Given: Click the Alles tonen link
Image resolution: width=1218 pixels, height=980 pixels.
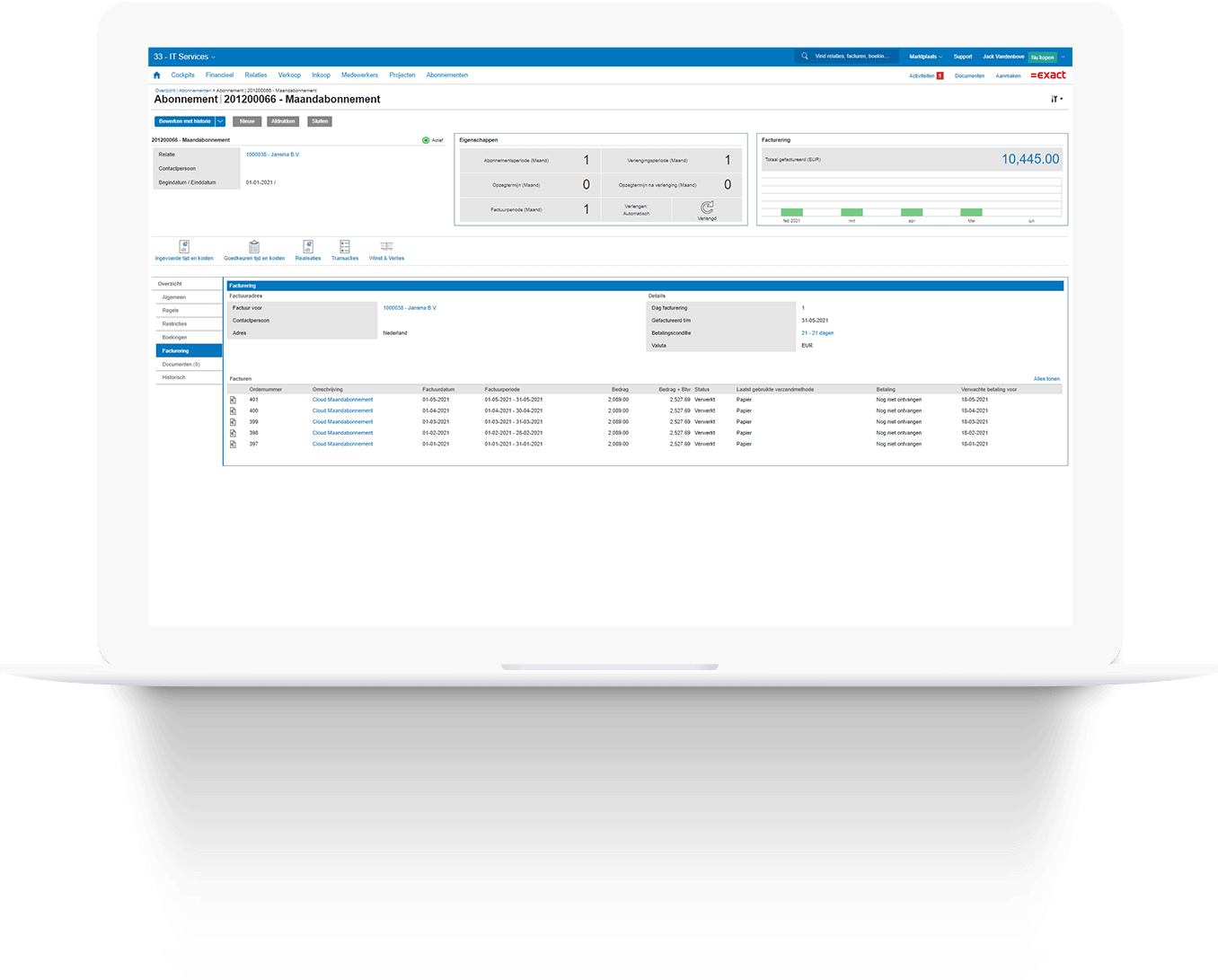Looking at the screenshot, I should (1046, 379).
